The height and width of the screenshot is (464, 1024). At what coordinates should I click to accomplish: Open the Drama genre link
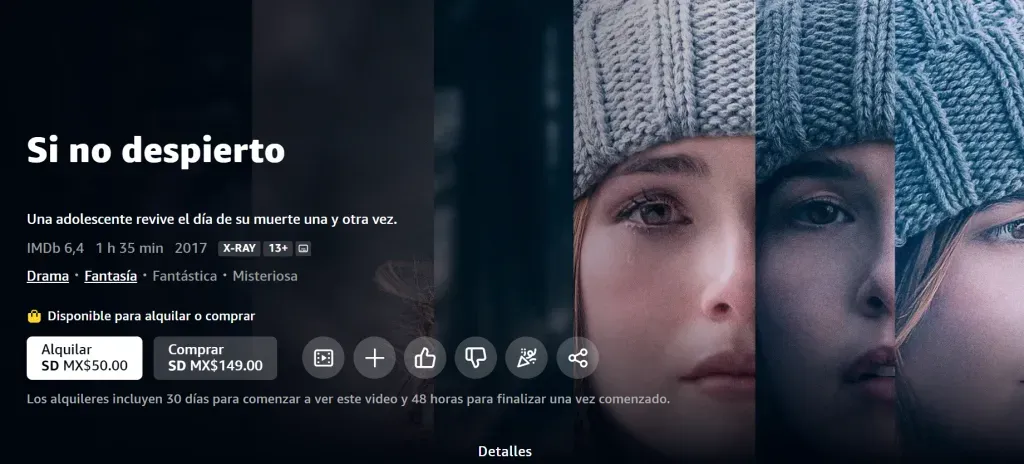point(48,276)
